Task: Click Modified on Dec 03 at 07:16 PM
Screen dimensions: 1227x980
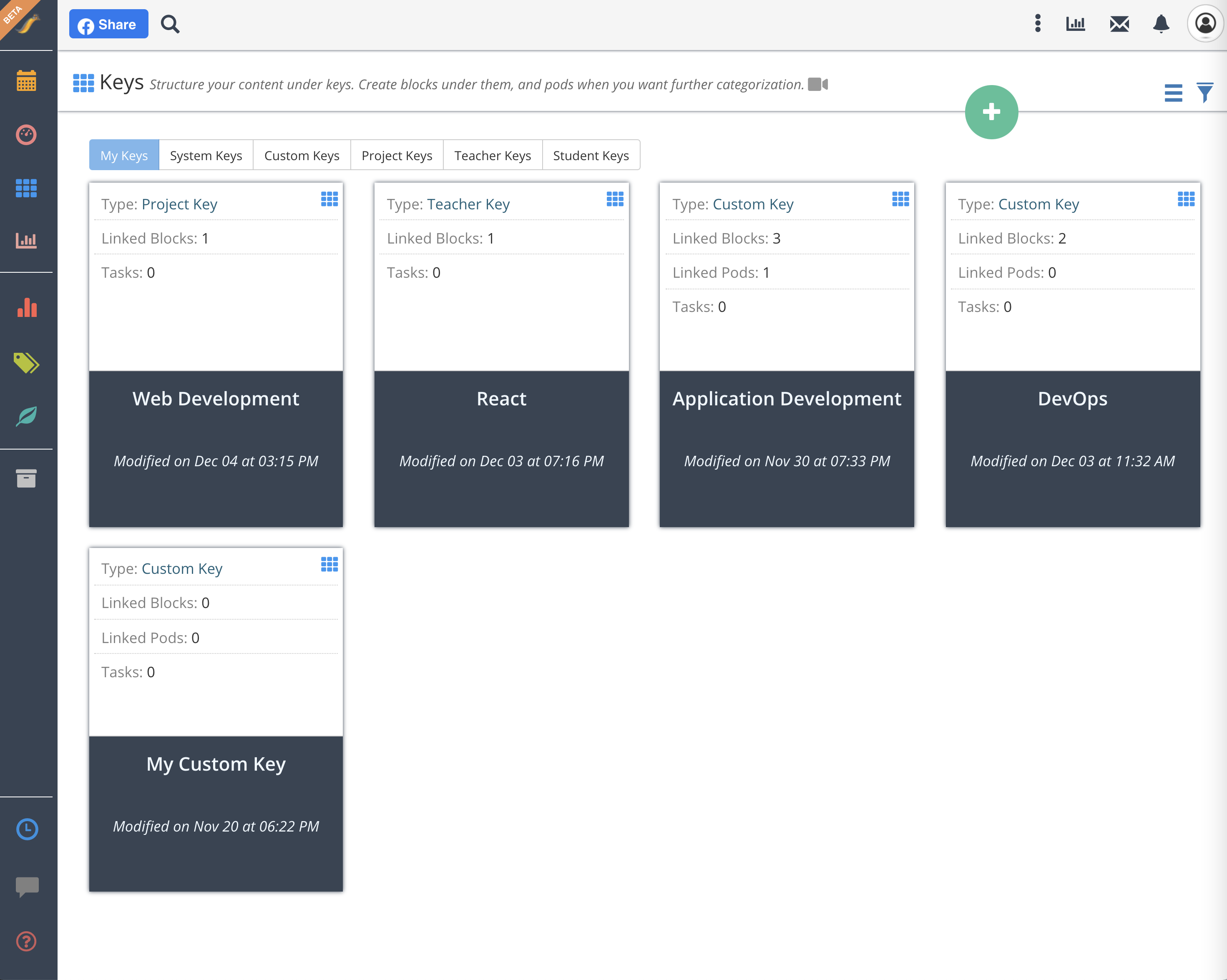Action: coord(501,461)
